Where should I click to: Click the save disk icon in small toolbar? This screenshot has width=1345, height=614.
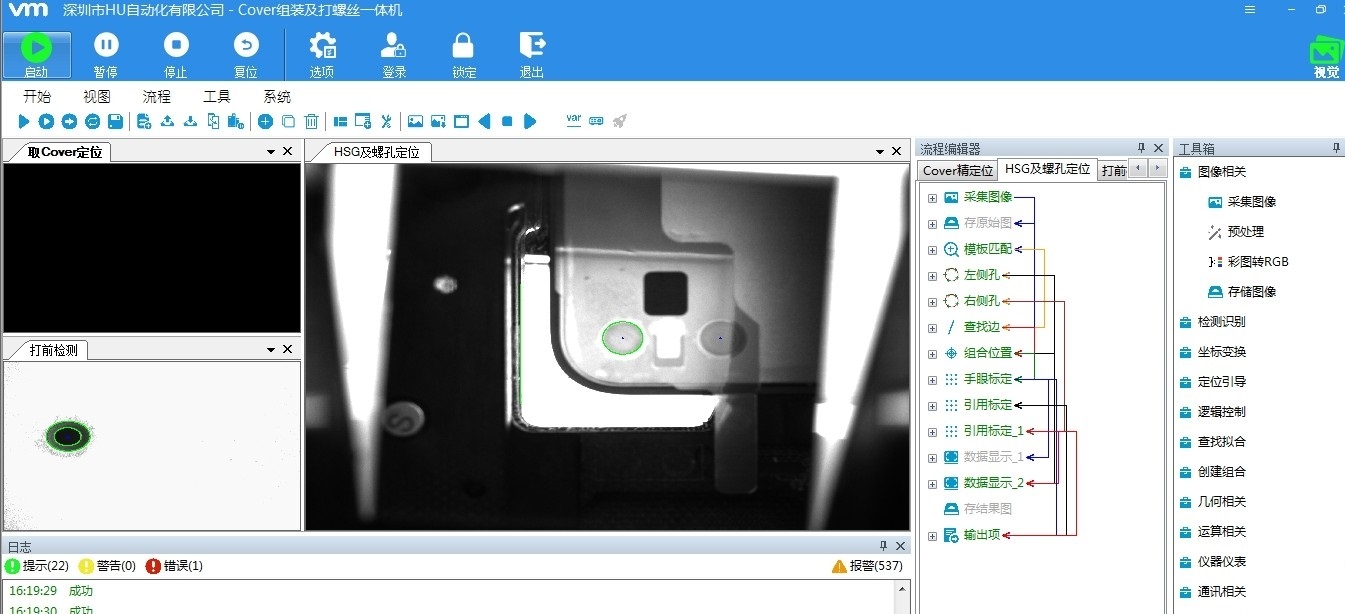tap(115, 122)
